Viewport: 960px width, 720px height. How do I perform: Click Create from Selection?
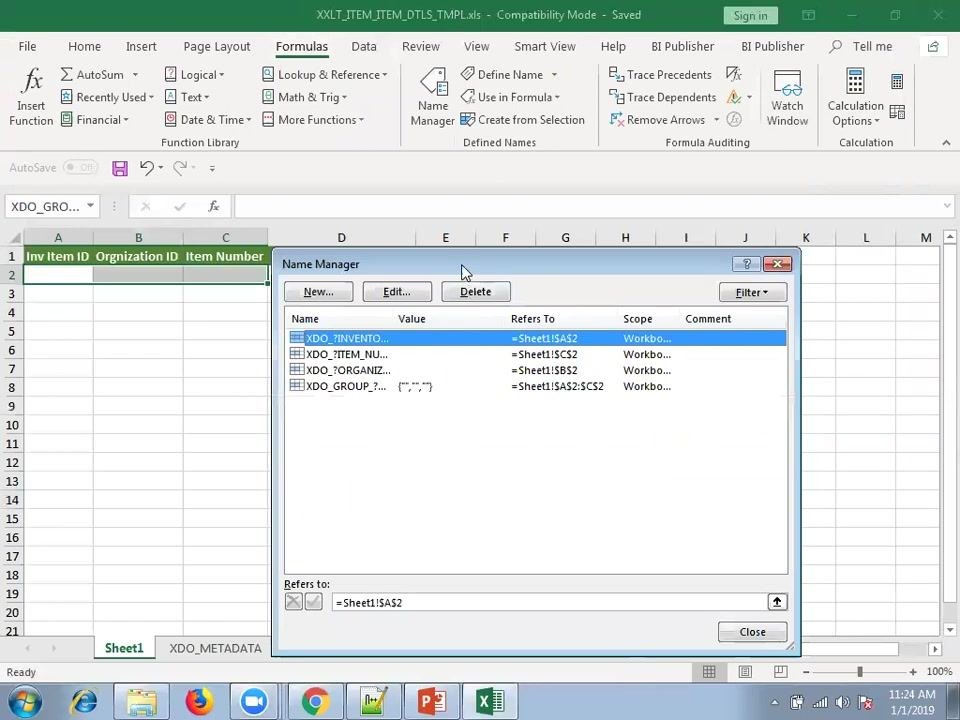click(x=523, y=120)
